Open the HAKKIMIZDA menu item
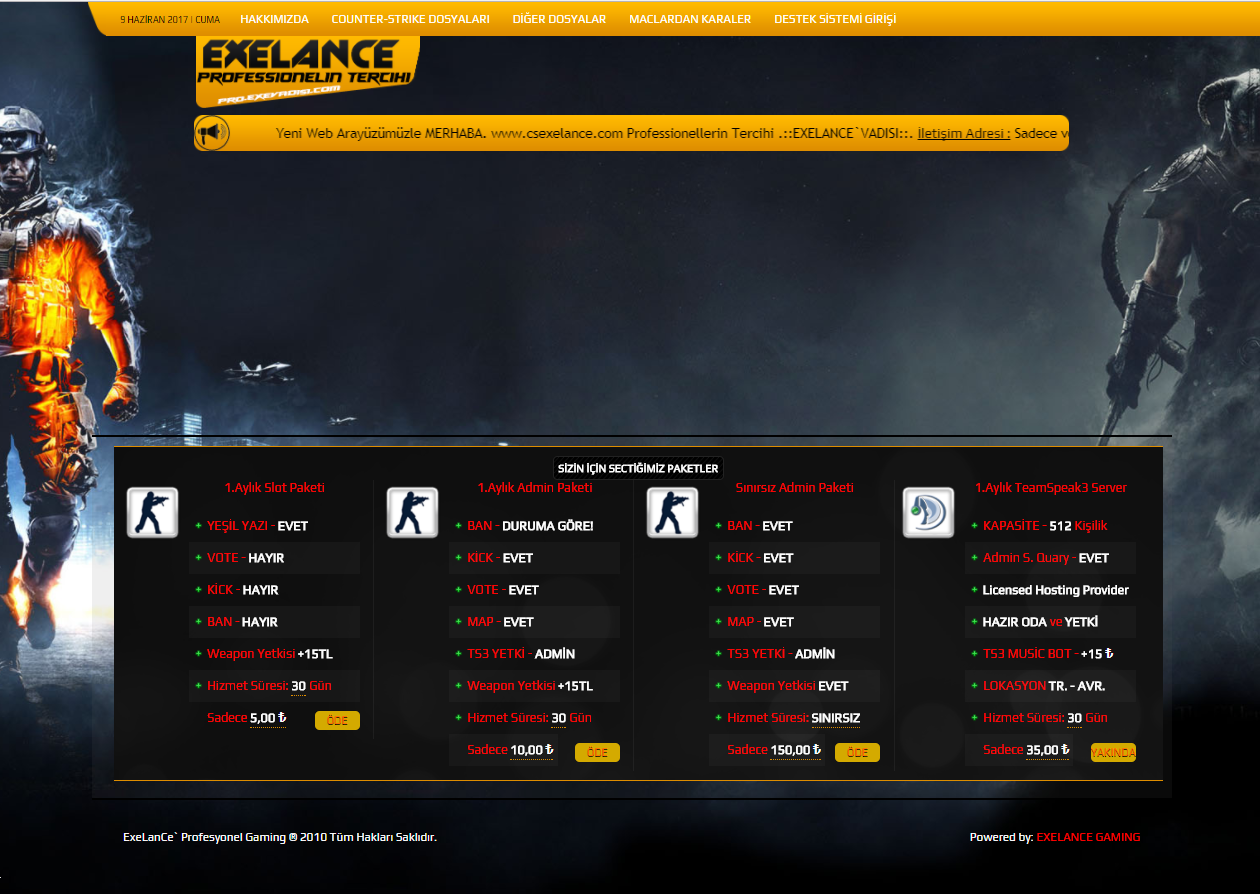 275,19
